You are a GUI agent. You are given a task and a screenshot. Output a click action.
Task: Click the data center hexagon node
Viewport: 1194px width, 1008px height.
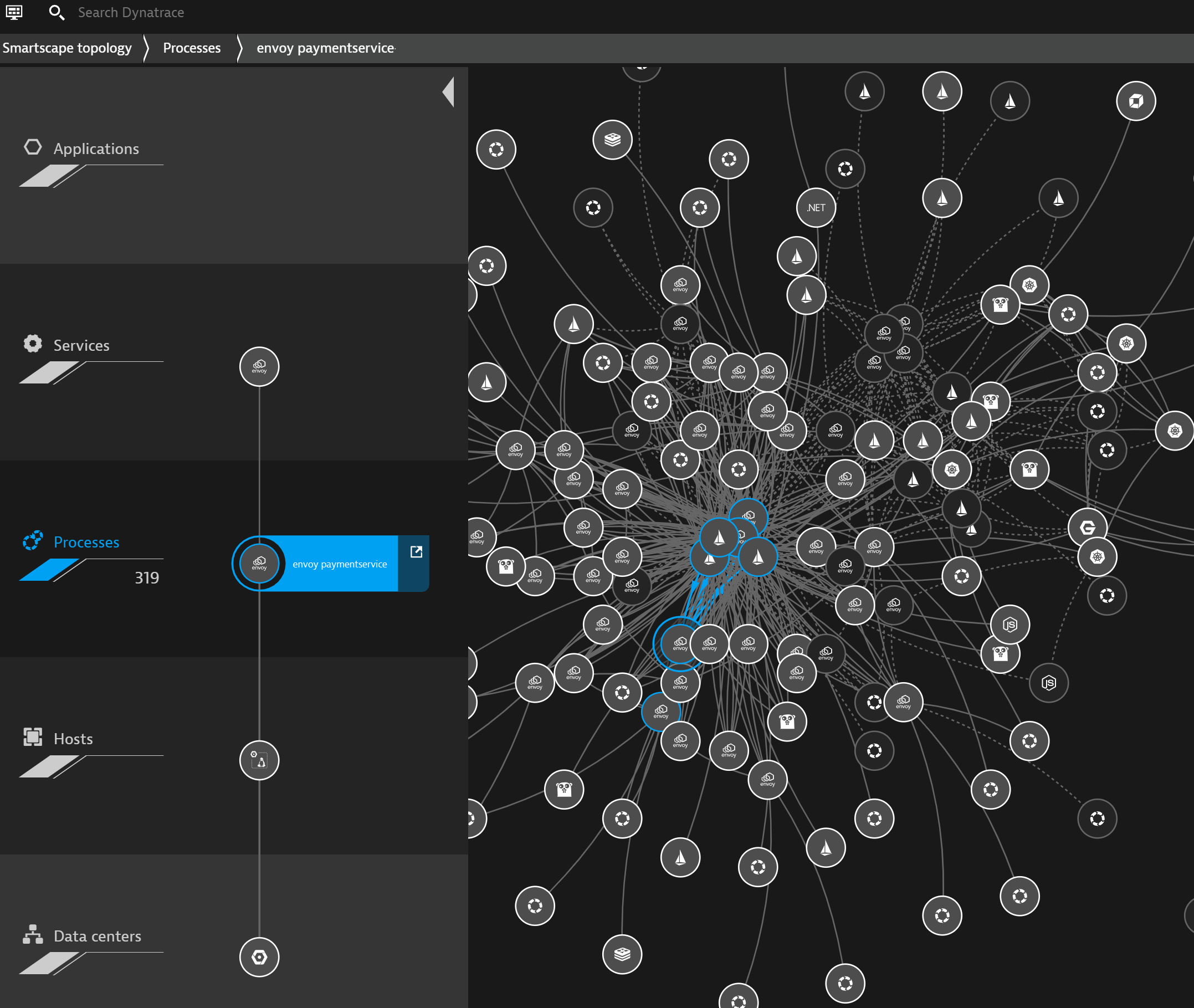pyautogui.click(x=259, y=957)
